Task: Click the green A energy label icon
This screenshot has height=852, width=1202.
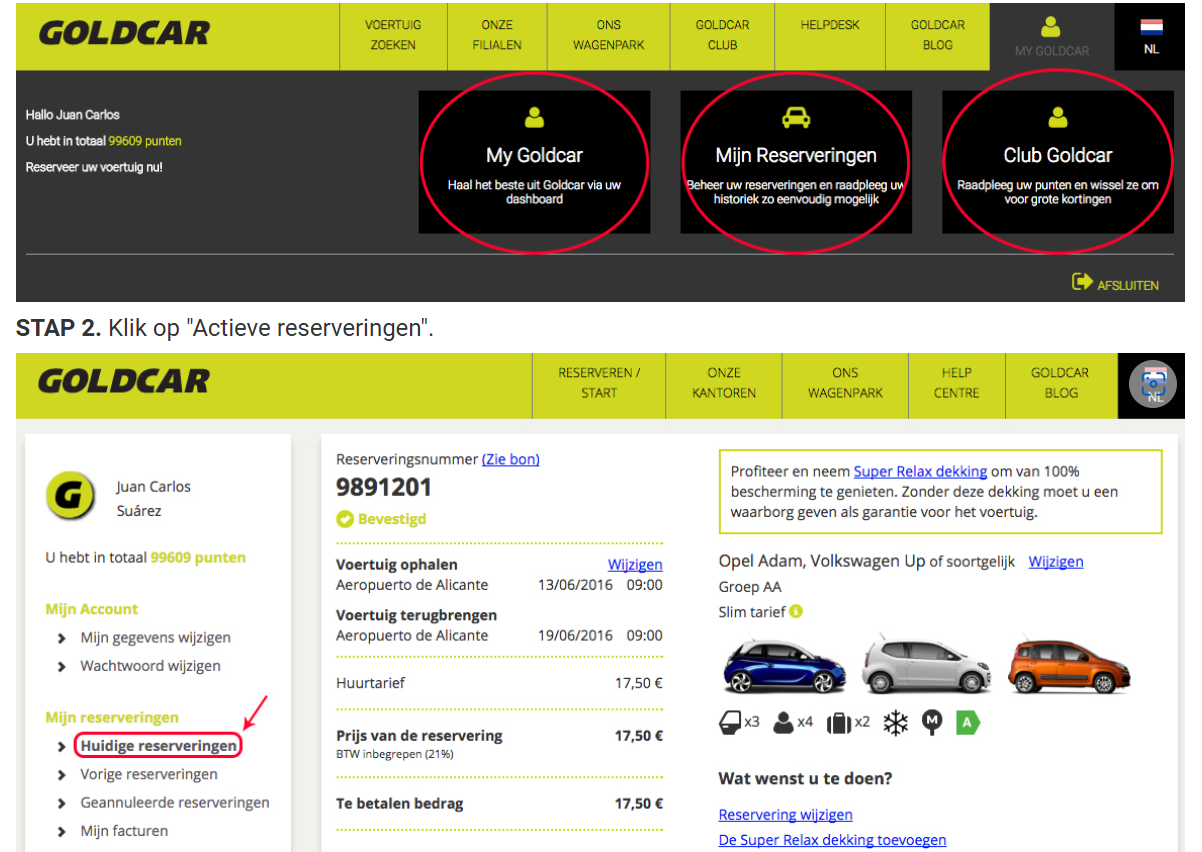Action: click(x=966, y=721)
